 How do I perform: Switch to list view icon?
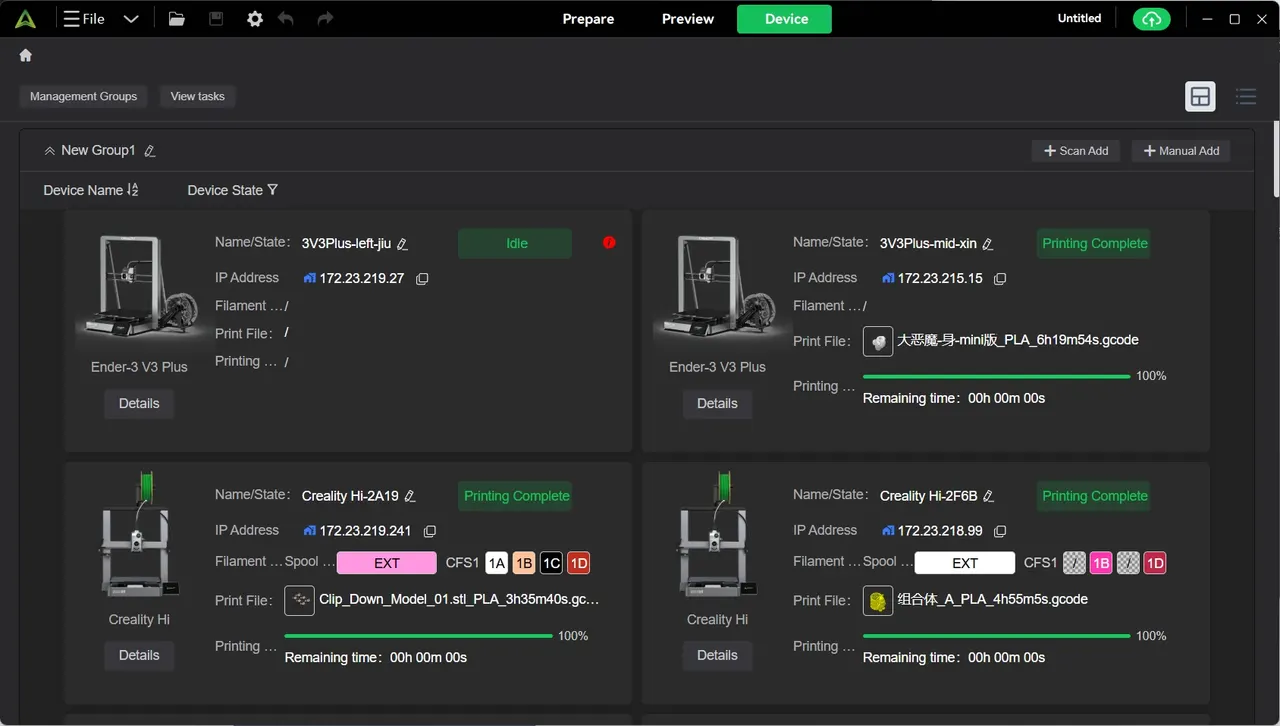tap(1246, 96)
